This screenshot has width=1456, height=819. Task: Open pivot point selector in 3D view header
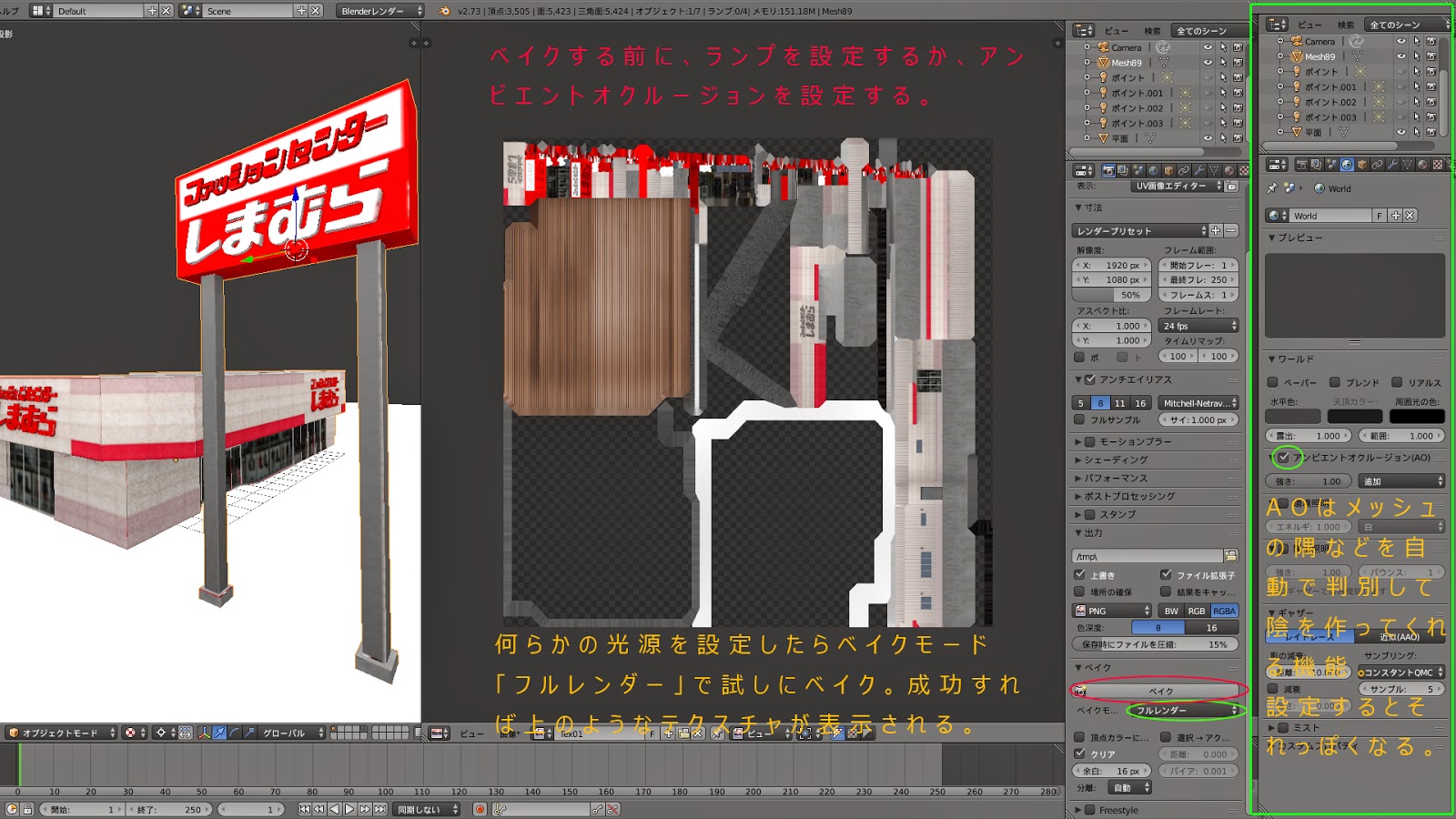[x=165, y=733]
